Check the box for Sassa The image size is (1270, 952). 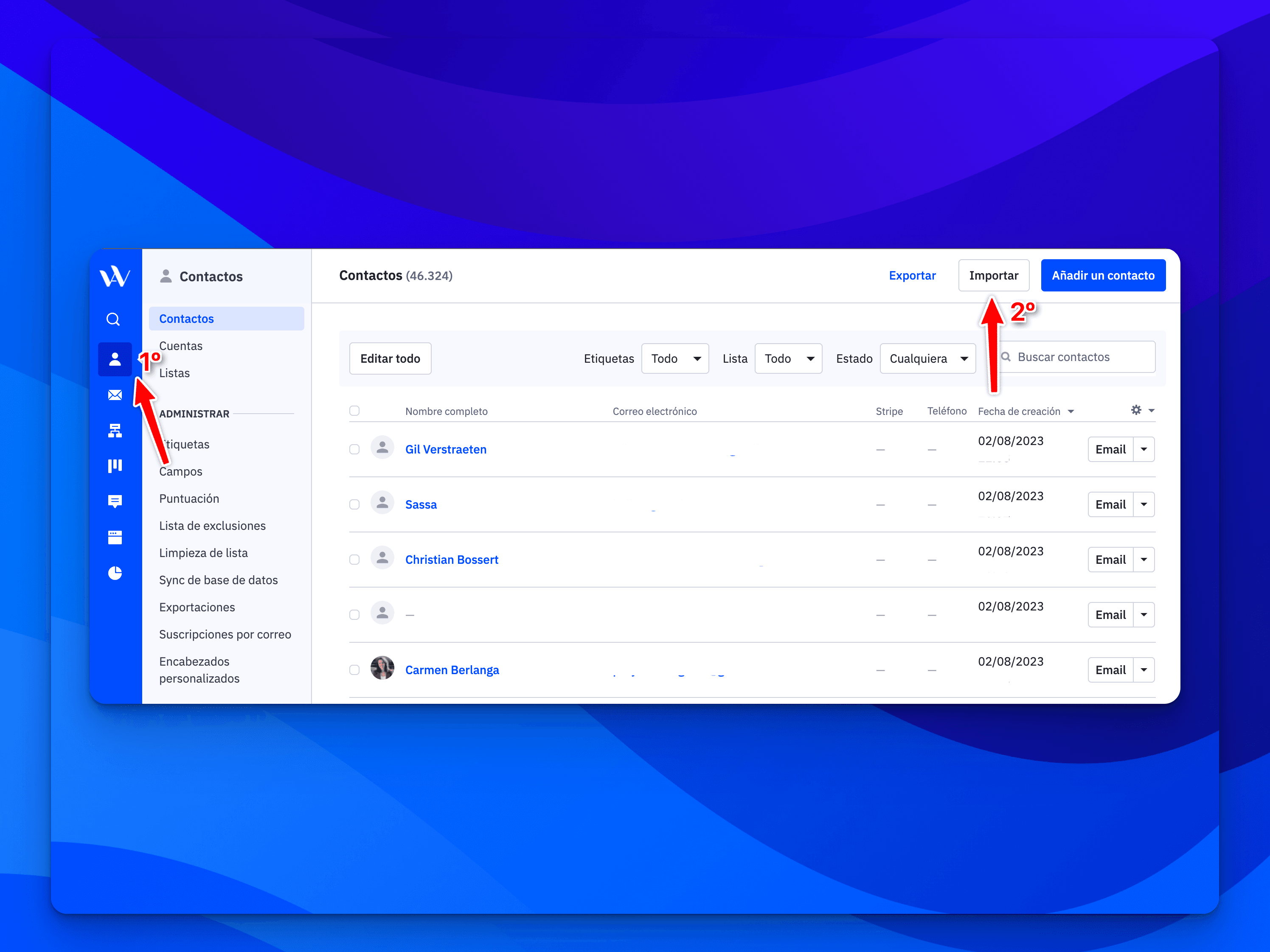(x=354, y=504)
